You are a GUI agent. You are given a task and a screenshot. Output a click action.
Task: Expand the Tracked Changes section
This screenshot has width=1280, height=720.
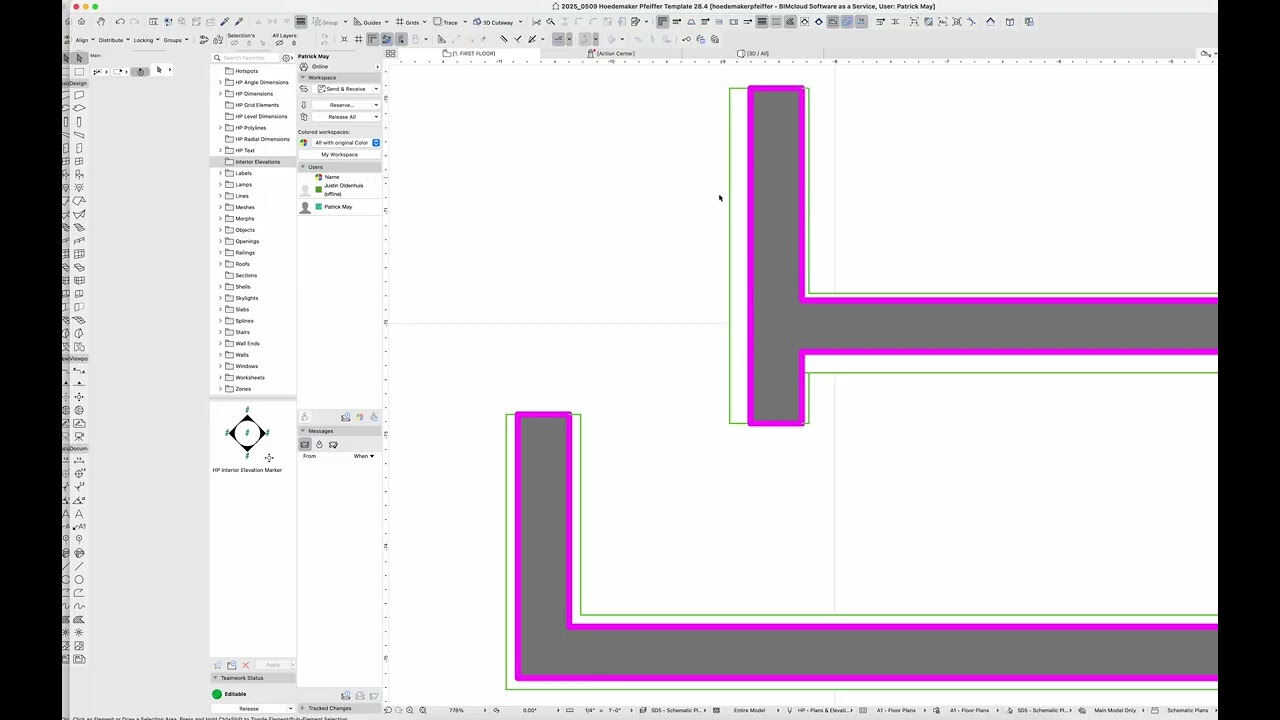click(303, 708)
